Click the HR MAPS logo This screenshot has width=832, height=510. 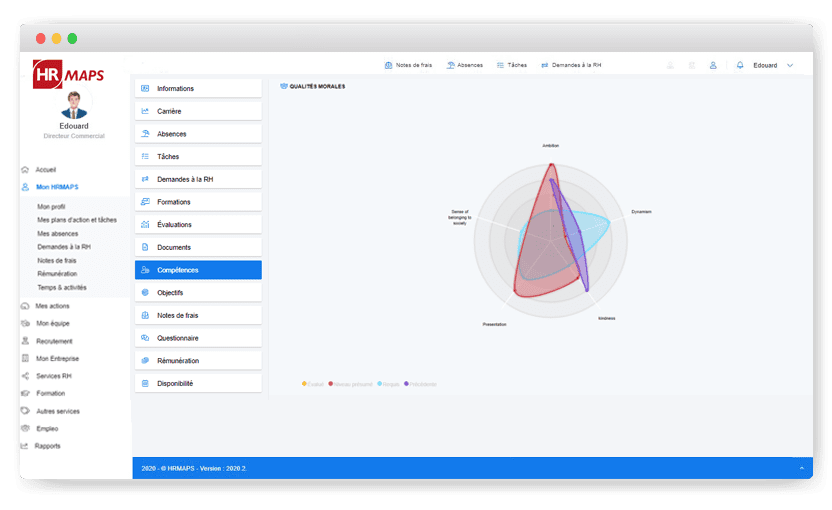[x=68, y=75]
